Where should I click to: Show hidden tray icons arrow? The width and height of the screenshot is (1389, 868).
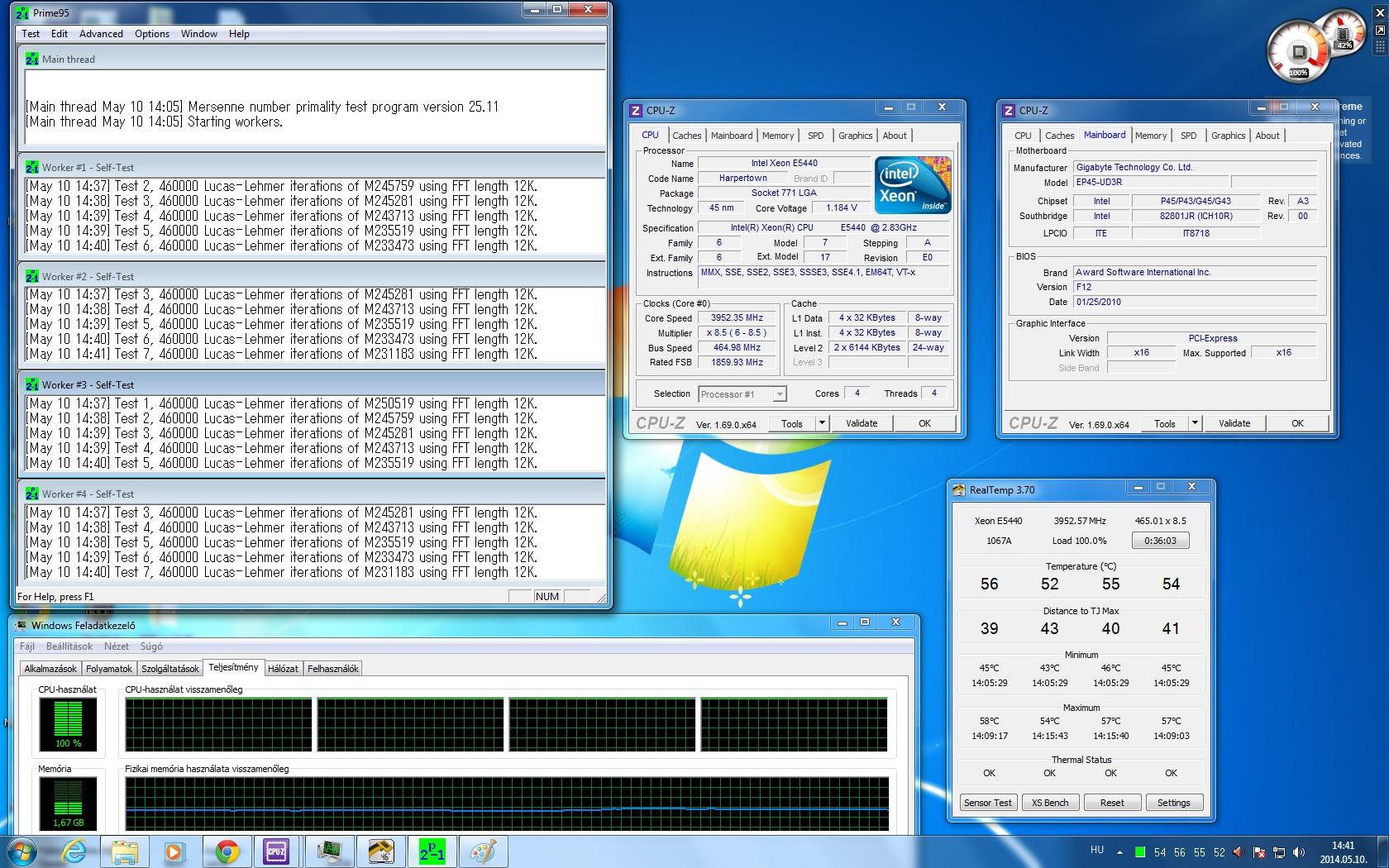coord(1120,852)
